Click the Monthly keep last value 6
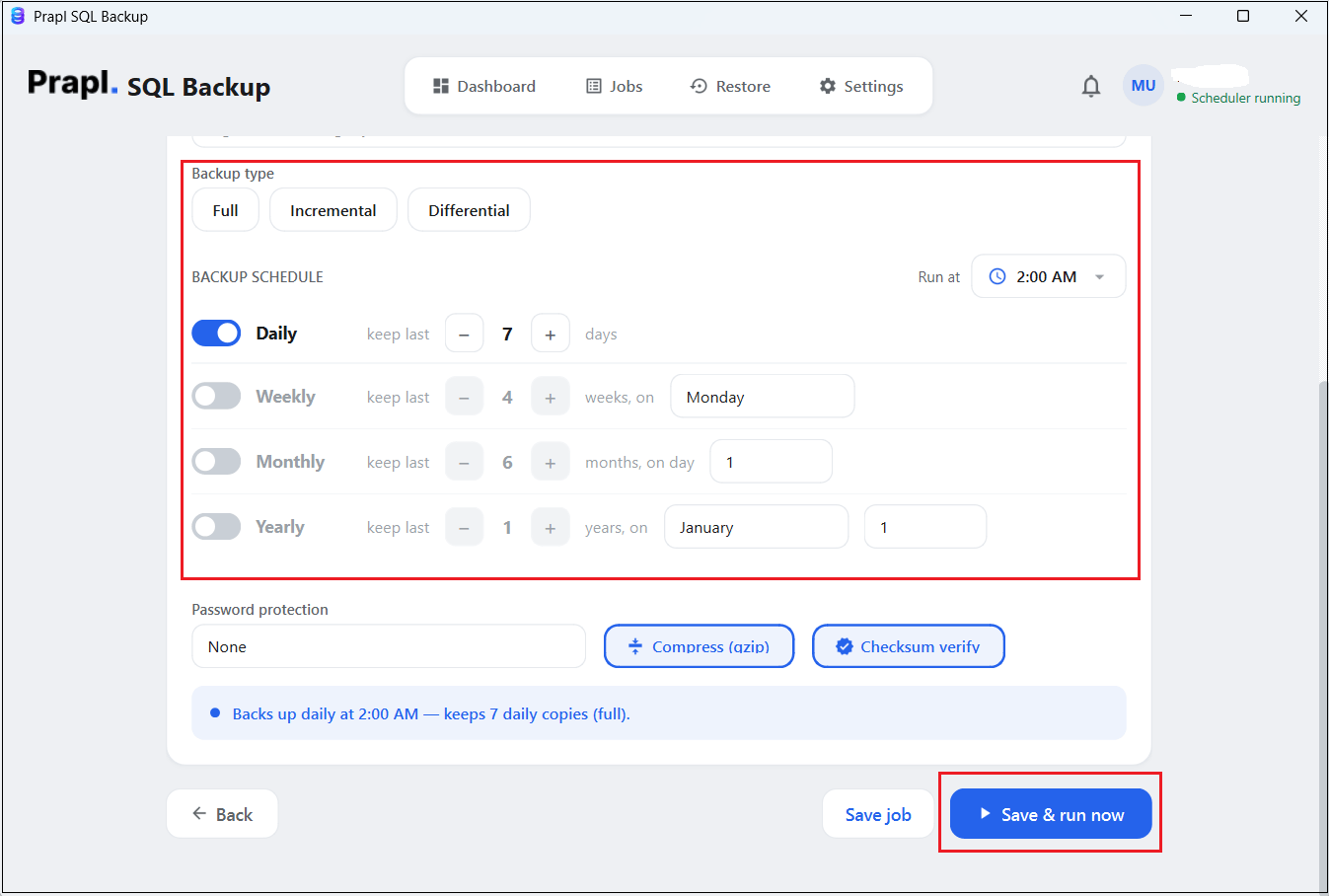Viewport: 1329px width, 896px height. [507, 462]
